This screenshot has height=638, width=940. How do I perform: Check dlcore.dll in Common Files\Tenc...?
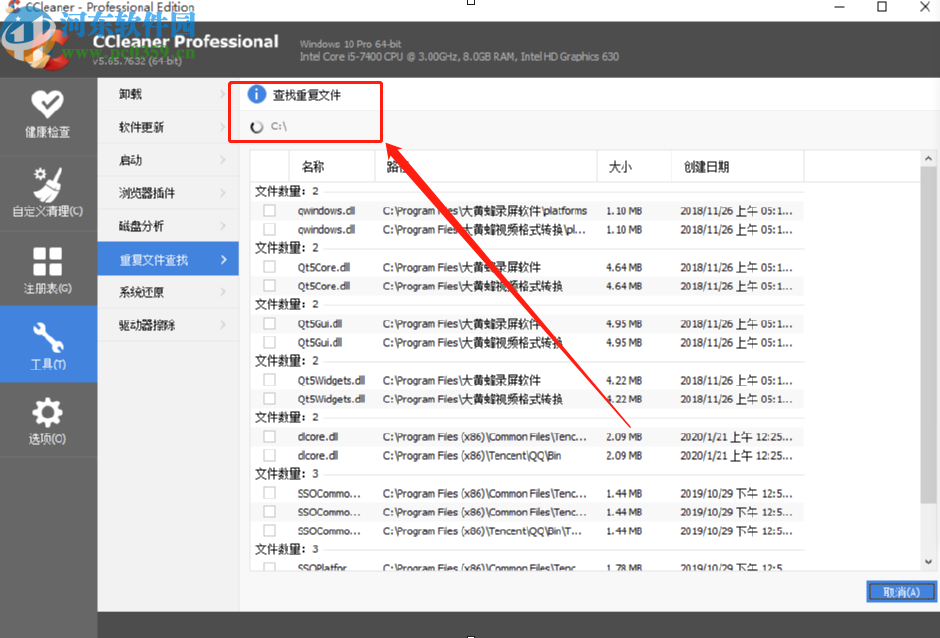270,437
